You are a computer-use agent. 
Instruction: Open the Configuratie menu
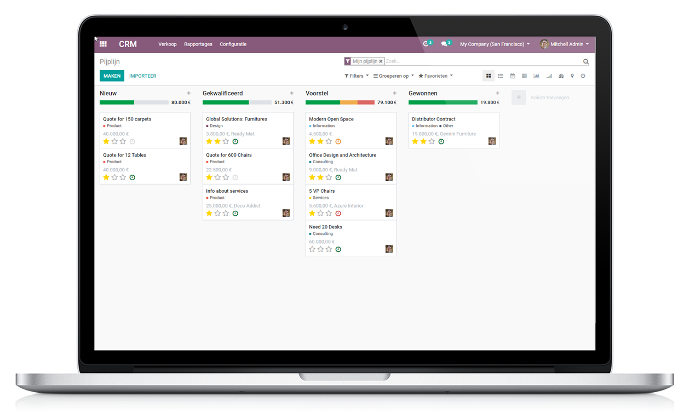[233, 44]
